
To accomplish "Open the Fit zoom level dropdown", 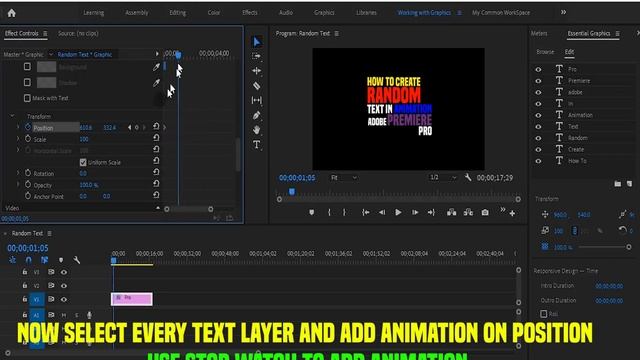I will click(x=344, y=178).
